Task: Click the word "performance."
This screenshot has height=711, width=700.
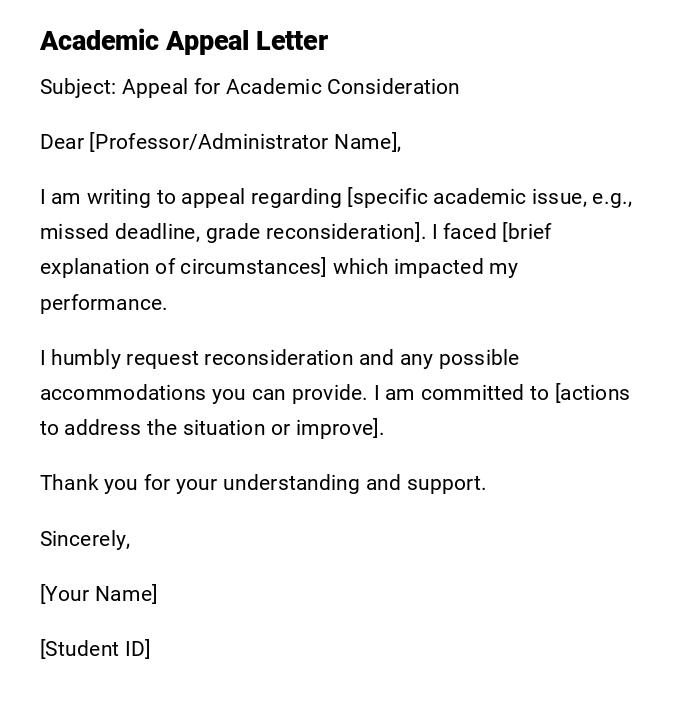Action: (103, 303)
